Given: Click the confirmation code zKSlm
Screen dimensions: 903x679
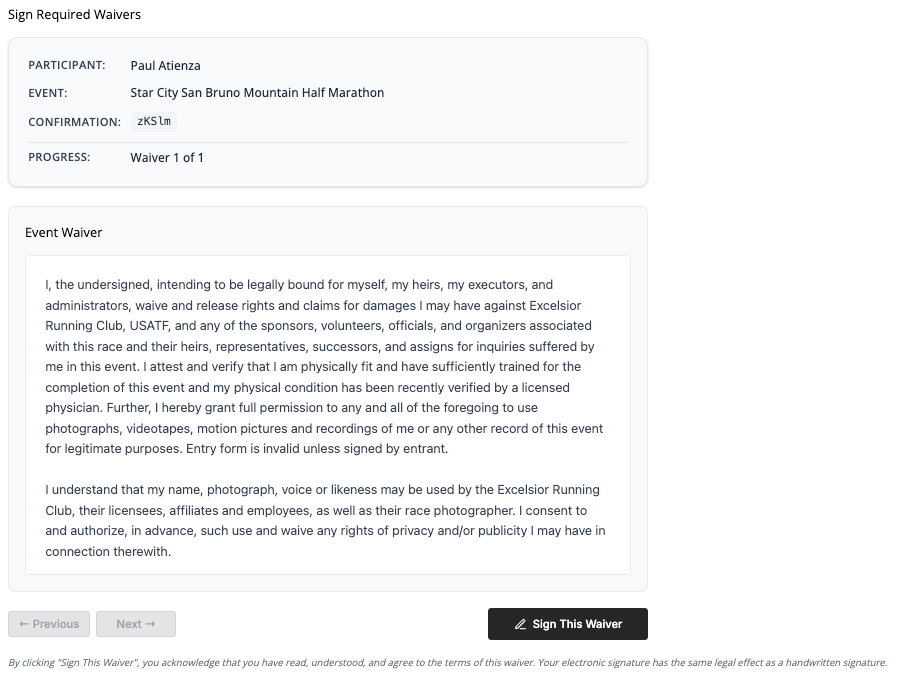Looking at the screenshot, I should point(154,121).
